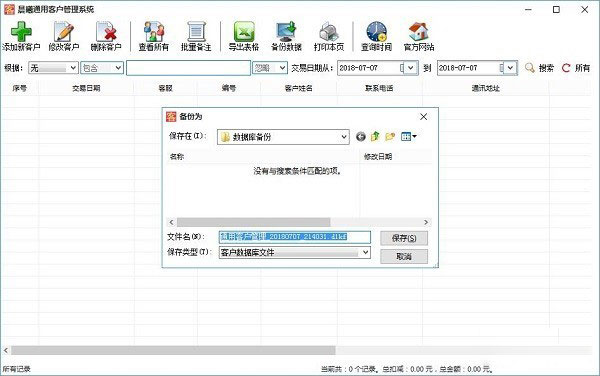Viewport: 600px width, 376px height.
Task: Expand the 保存类型 file type dropdown
Action: pyautogui.click(x=365, y=252)
